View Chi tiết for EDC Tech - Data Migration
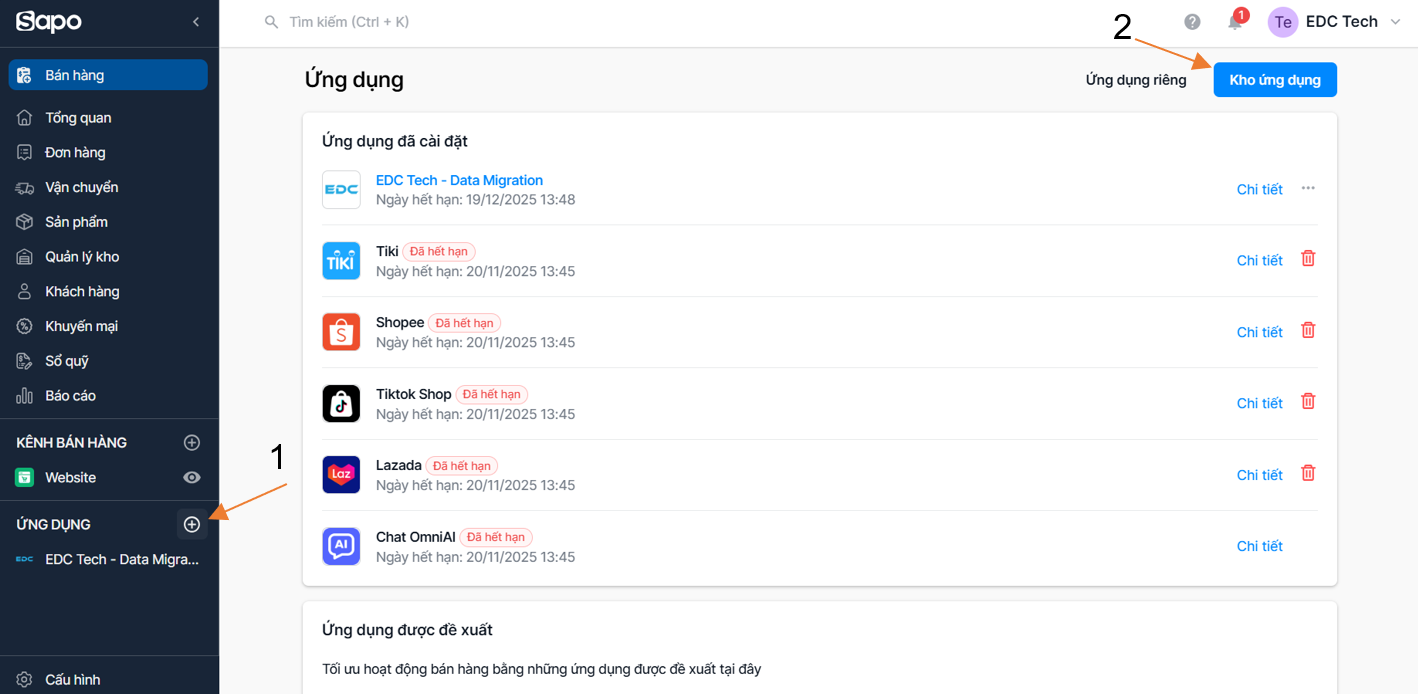The height and width of the screenshot is (694, 1418). click(x=1260, y=190)
